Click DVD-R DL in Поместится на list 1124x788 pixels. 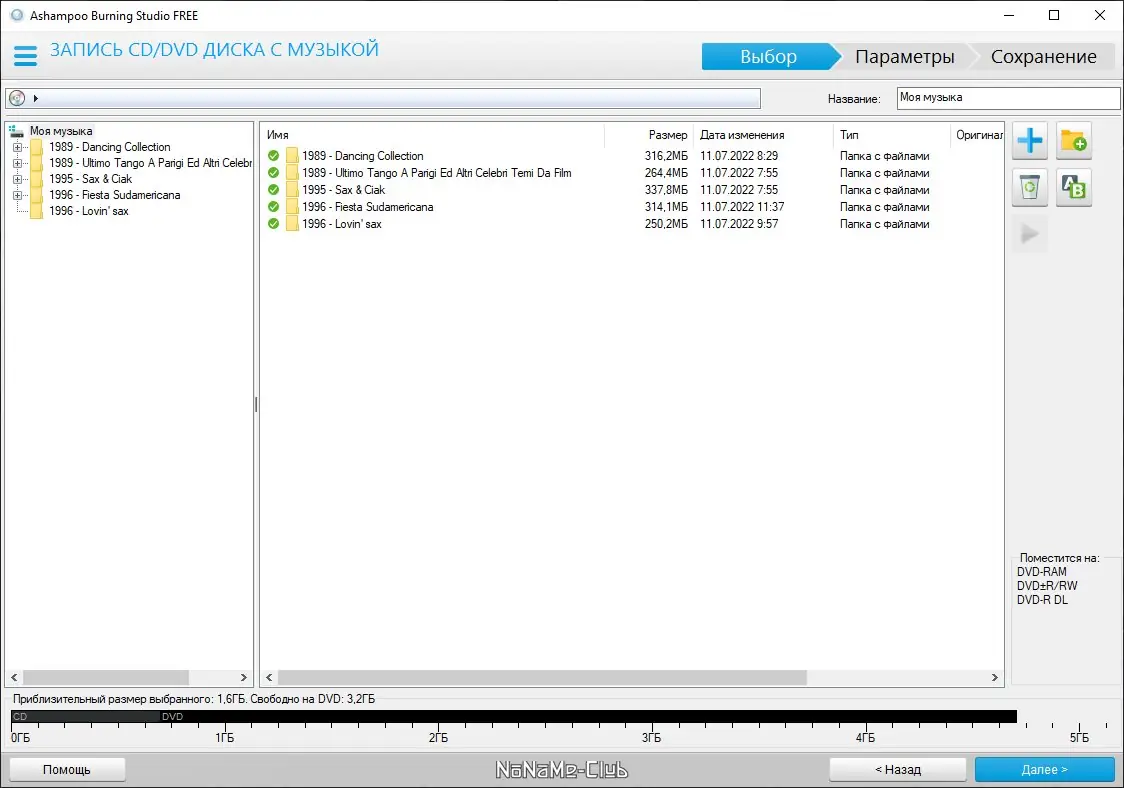[1042, 599]
